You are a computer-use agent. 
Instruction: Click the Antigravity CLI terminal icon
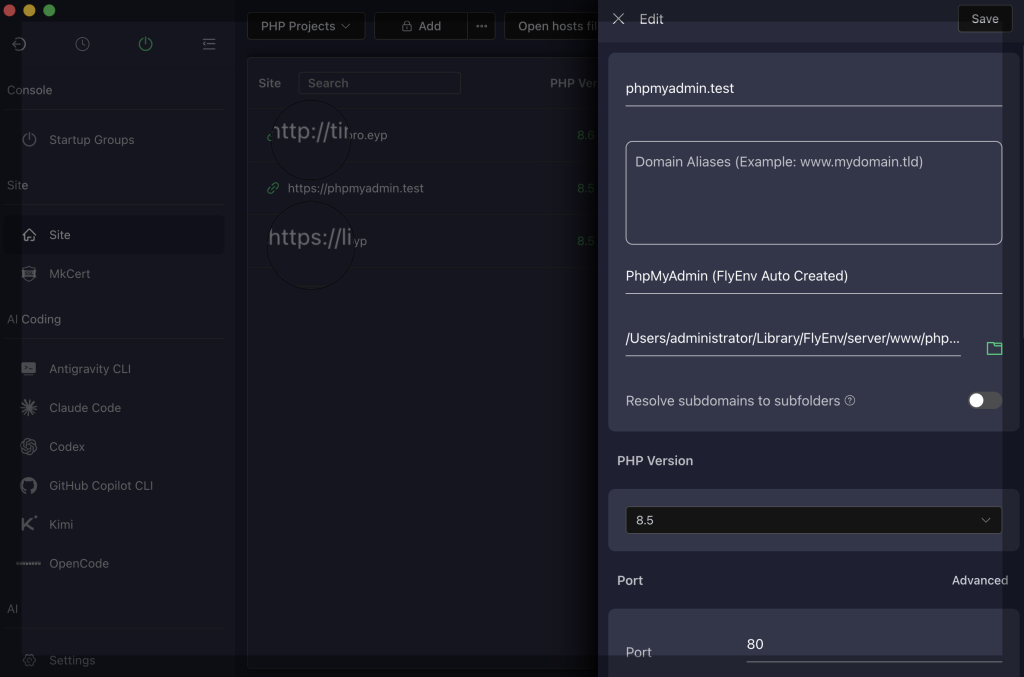point(29,369)
